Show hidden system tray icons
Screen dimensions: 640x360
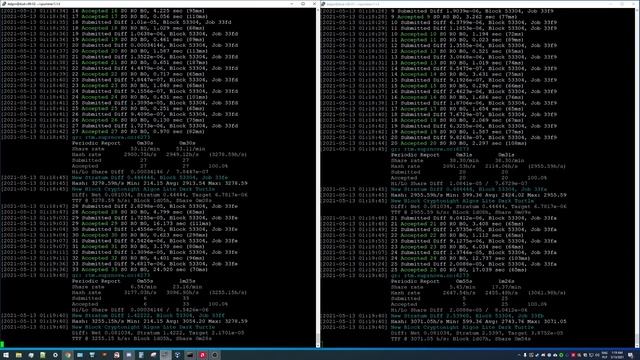point(519,355)
